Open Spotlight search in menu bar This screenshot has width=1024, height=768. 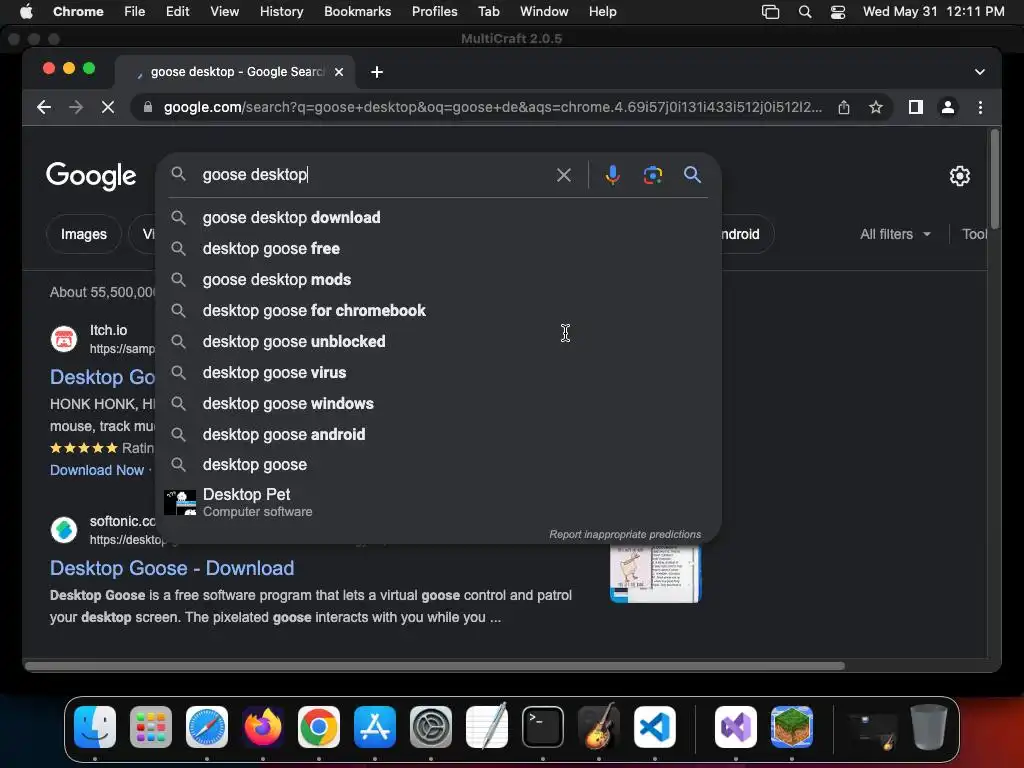click(805, 12)
